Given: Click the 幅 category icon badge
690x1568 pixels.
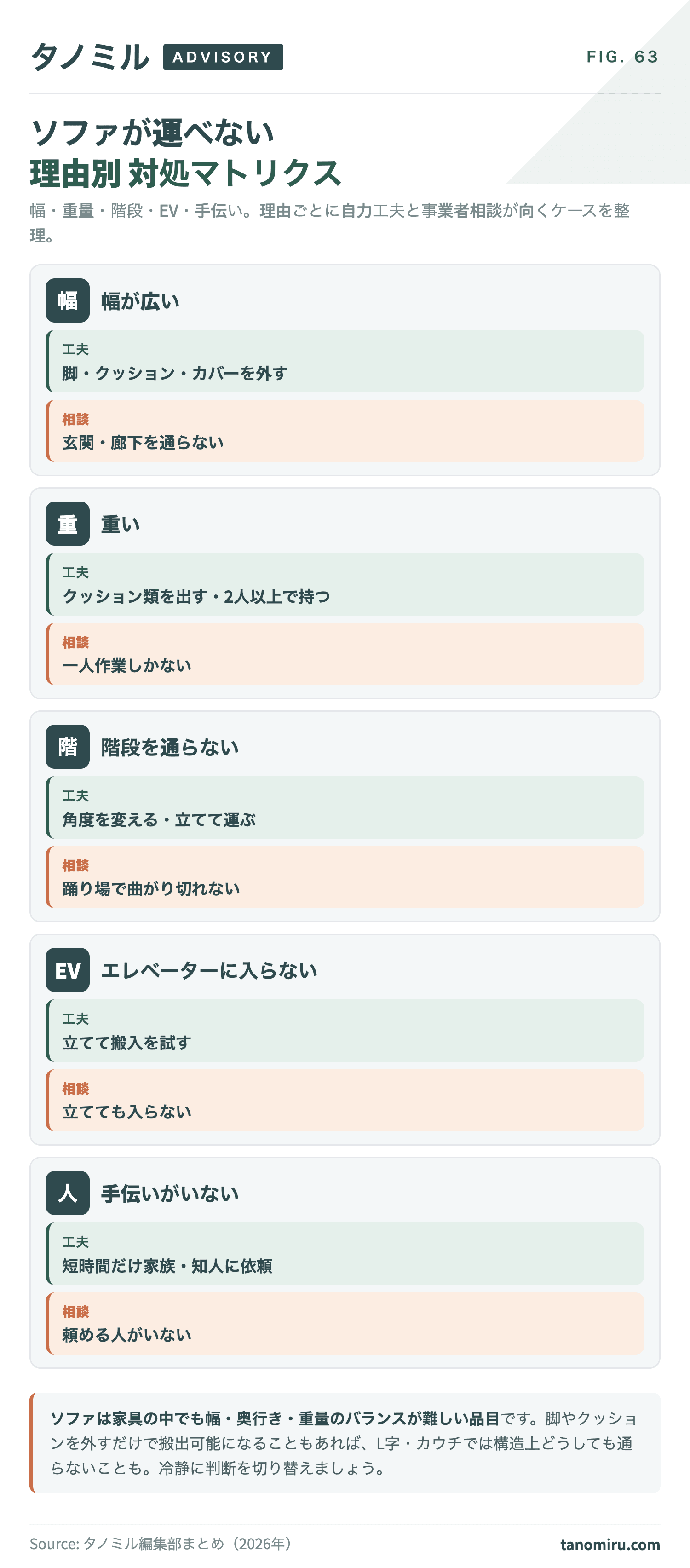Looking at the screenshot, I should click(68, 301).
